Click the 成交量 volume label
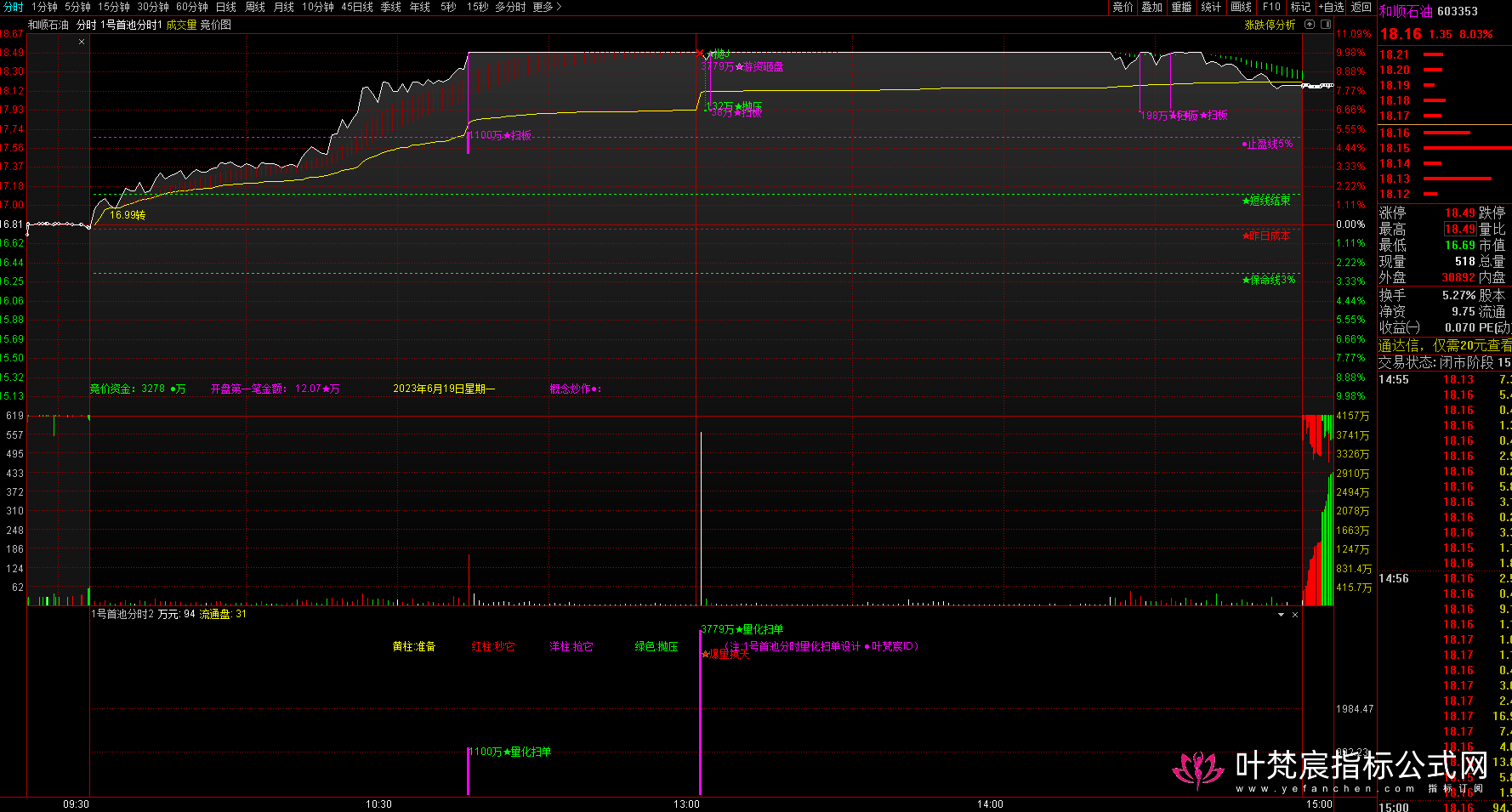Image resolution: width=1512 pixels, height=812 pixels. click(181, 26)
